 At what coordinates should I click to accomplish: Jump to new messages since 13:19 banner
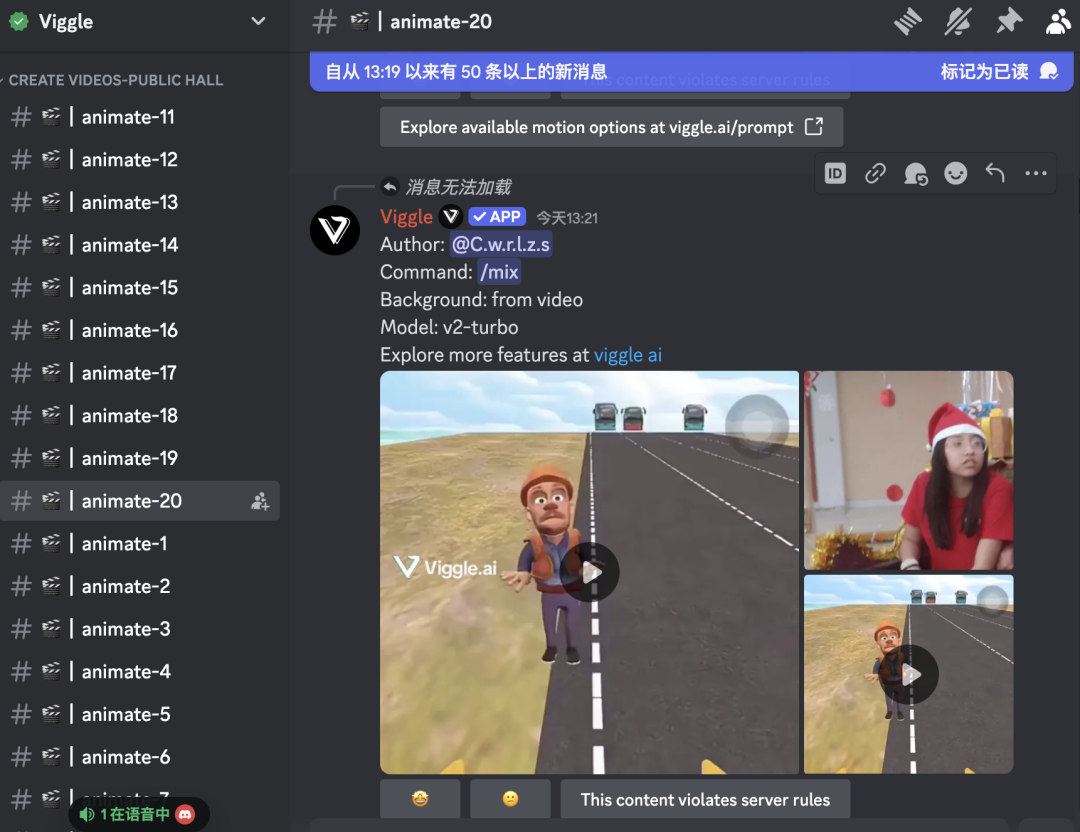466,71
